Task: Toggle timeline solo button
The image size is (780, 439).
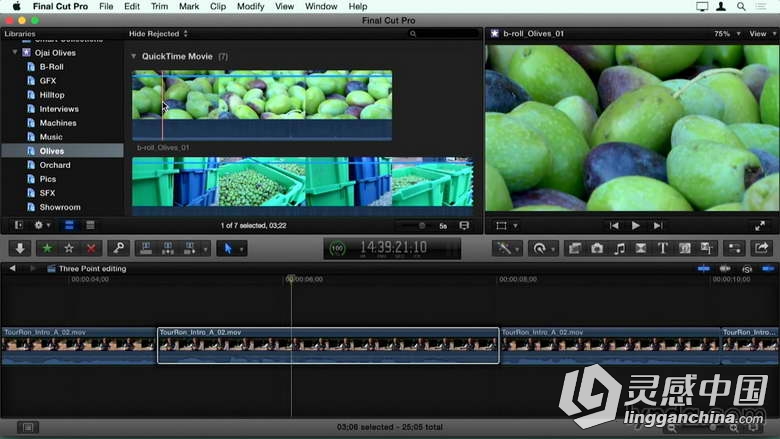Action: coord(747,269)
